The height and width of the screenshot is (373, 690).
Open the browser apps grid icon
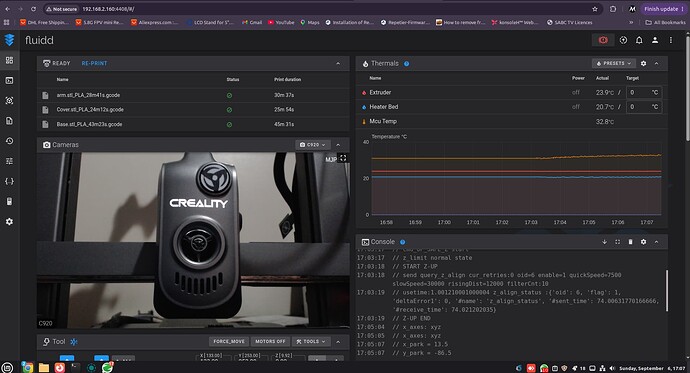coord(6,22)
